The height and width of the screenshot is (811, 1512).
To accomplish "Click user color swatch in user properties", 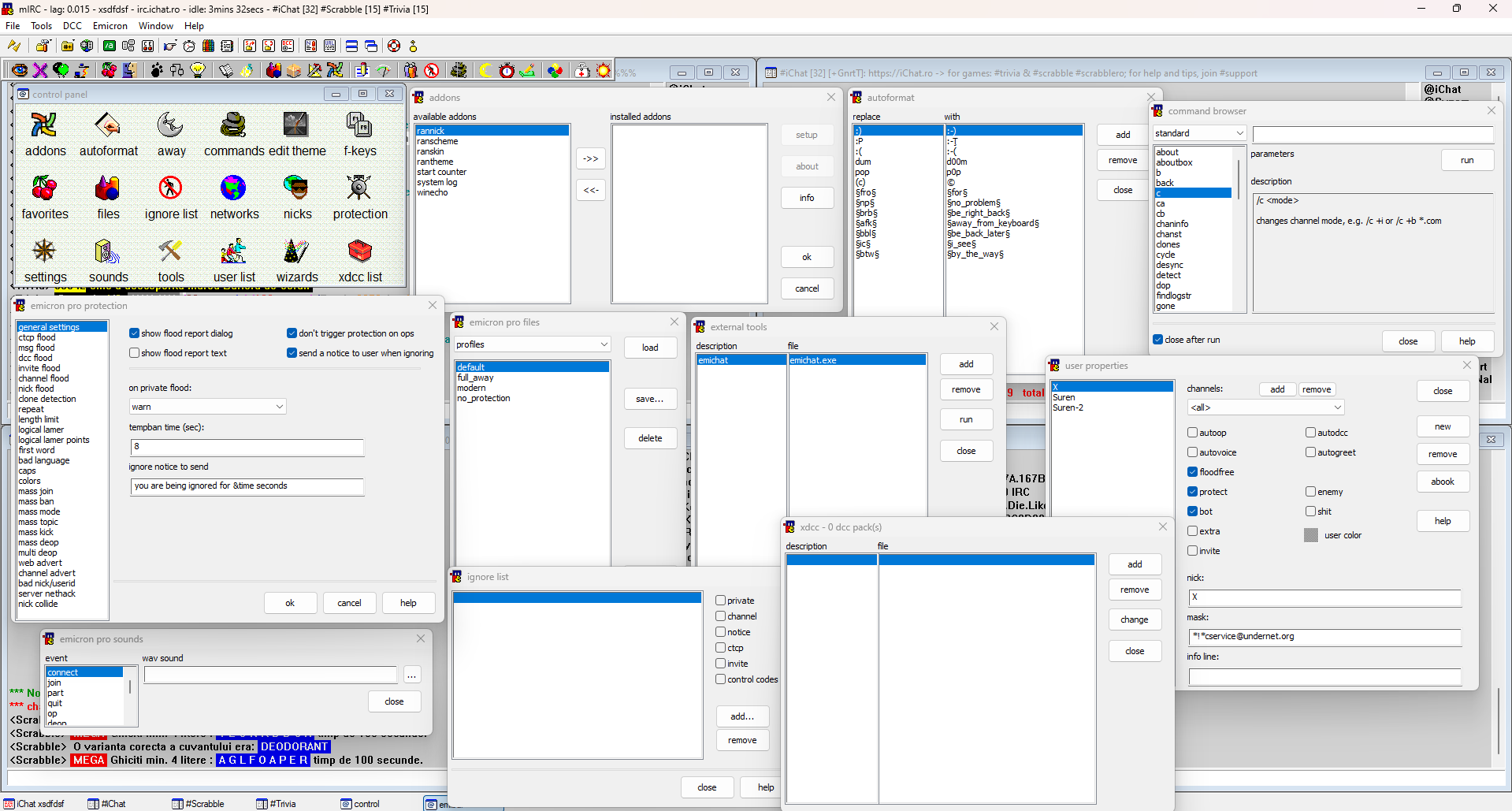I will pyautogui.click(x=1311, y=535).
